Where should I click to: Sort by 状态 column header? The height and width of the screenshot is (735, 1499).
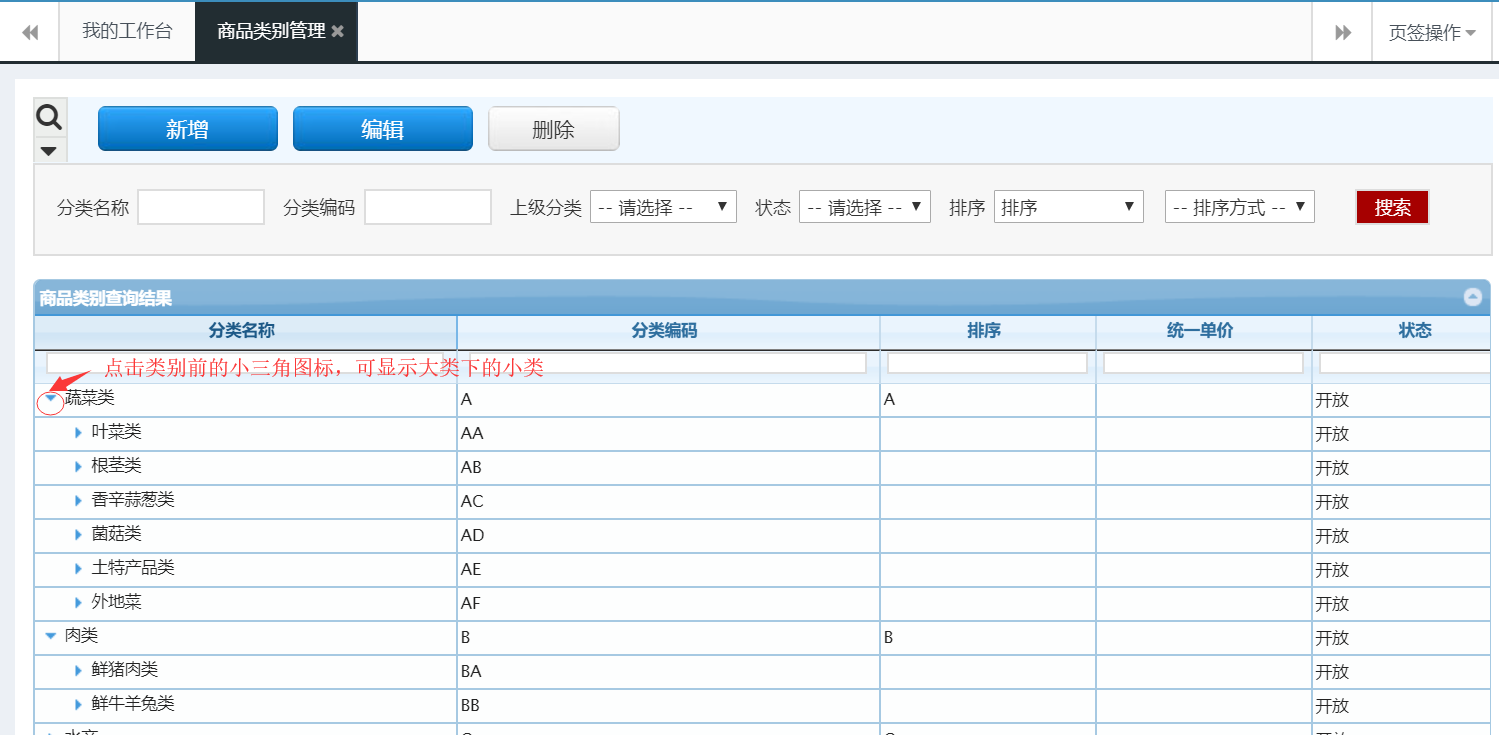click(x=1415, y=331)
